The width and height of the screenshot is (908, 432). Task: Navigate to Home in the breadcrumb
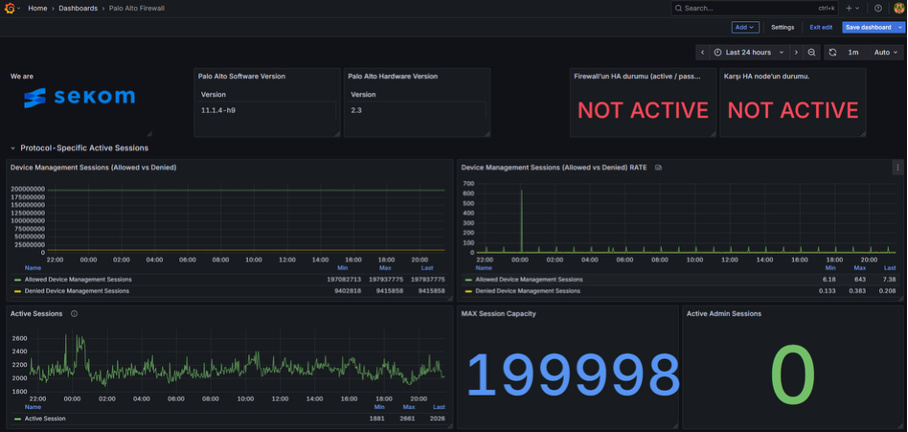click(37, 8)
